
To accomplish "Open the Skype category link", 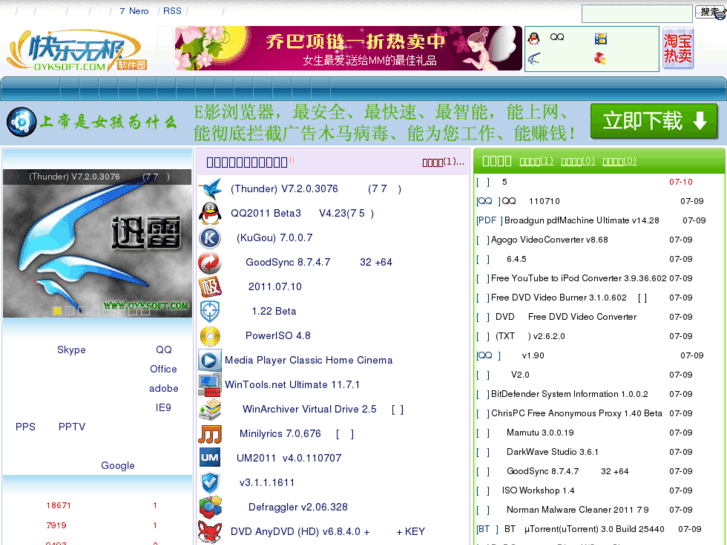I will point(71,349).
